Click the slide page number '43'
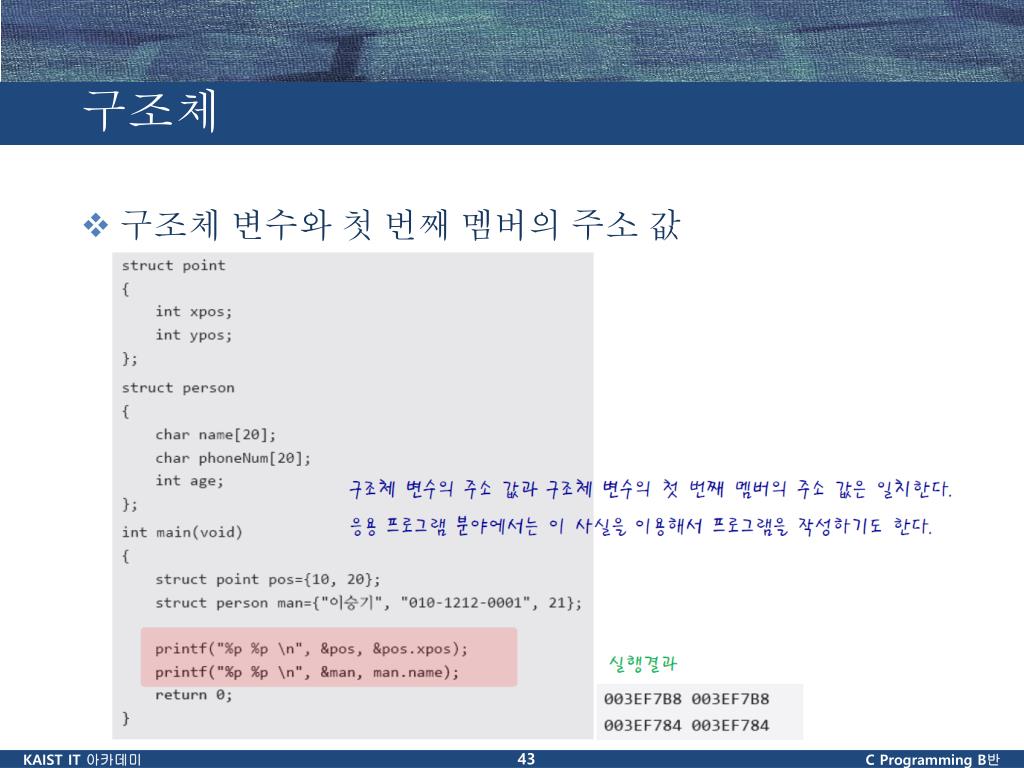Viewport: 1024px width, 768px height. 526,759
